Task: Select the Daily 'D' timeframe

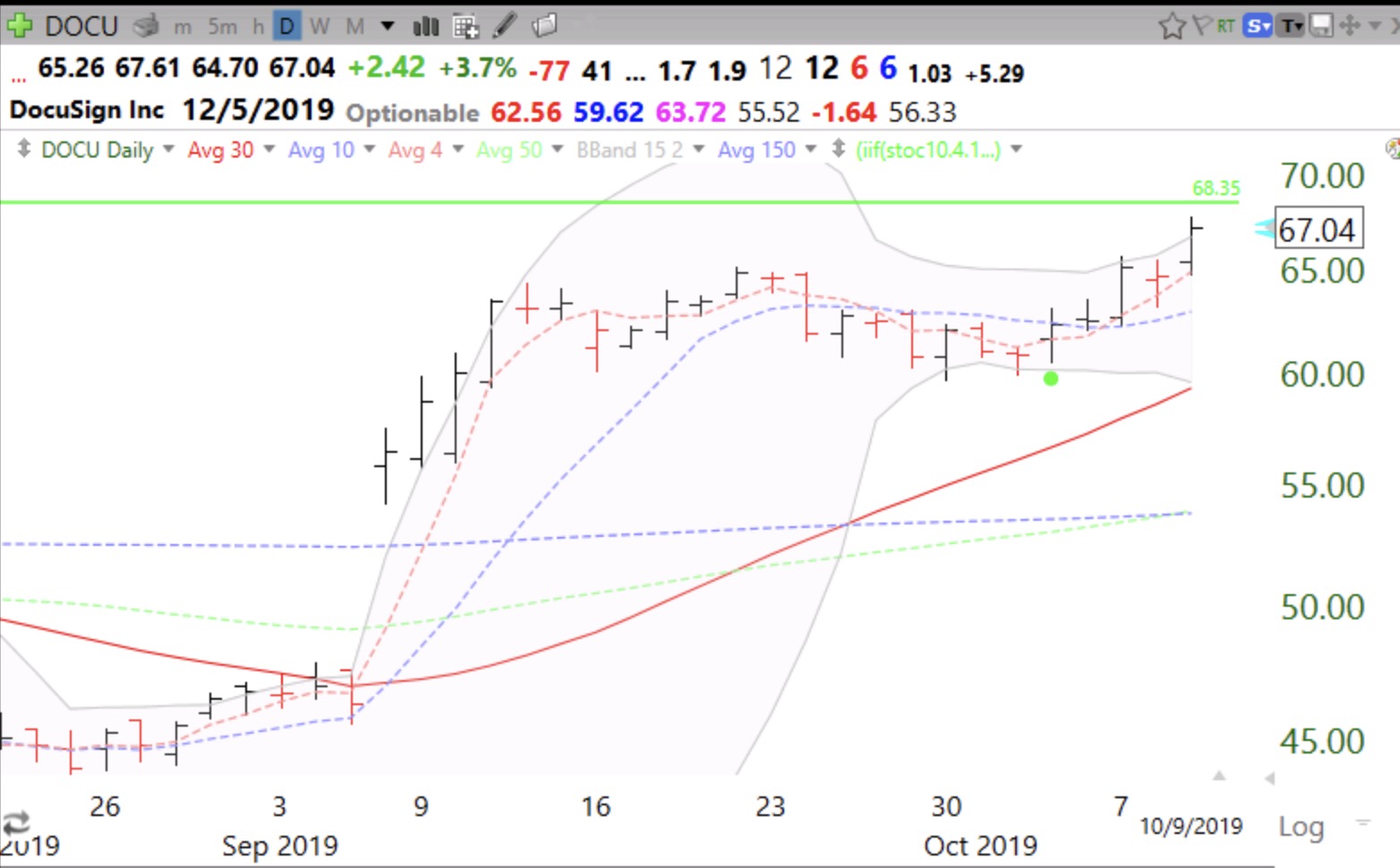Action: [286, 26]
